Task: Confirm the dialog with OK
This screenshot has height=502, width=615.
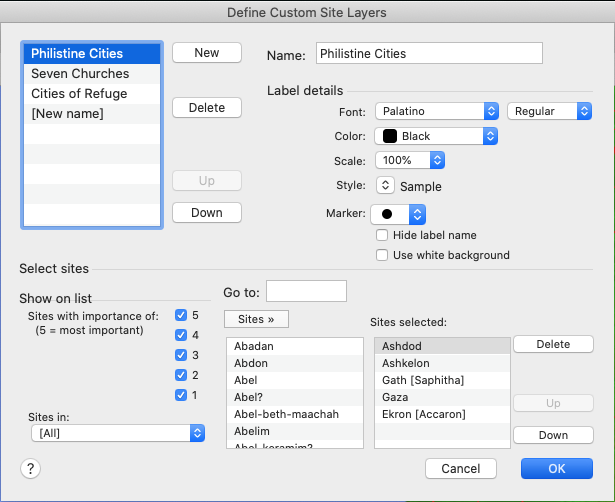Action: pyautogui.click(x=556, y=468)
